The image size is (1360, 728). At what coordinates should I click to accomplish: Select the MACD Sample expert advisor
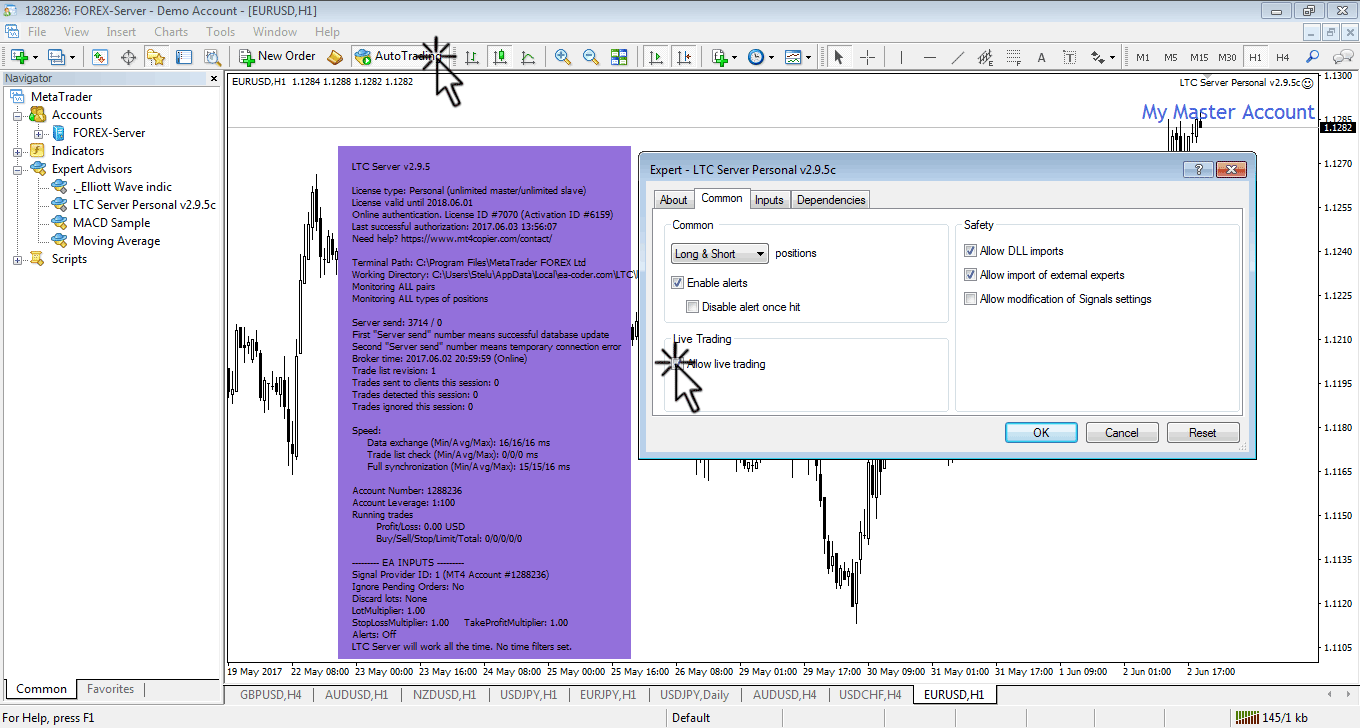tap(111, 223)
